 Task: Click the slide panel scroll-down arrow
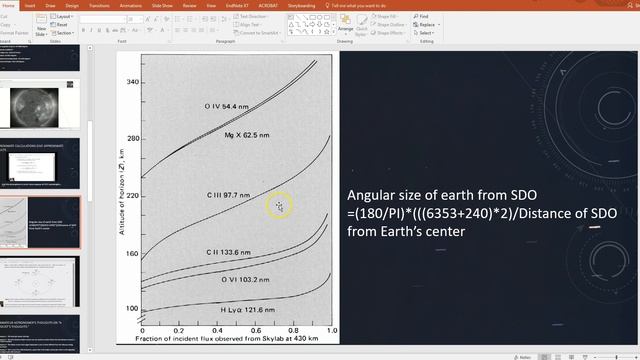click(x=90, y=350)
